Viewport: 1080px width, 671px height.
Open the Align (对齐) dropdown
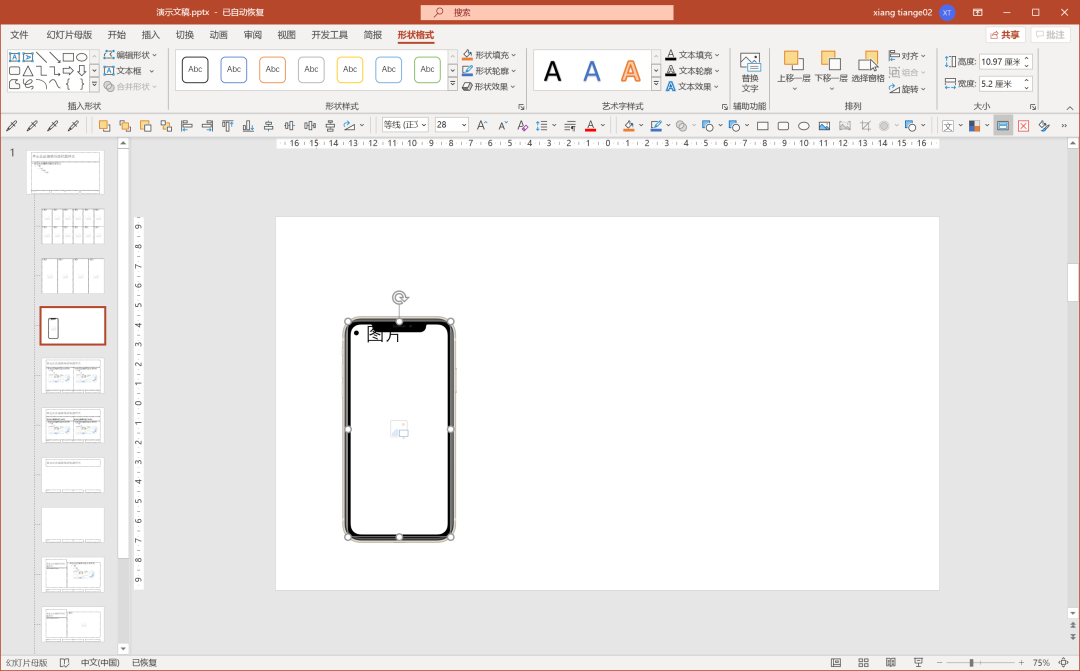pos(908,56)
